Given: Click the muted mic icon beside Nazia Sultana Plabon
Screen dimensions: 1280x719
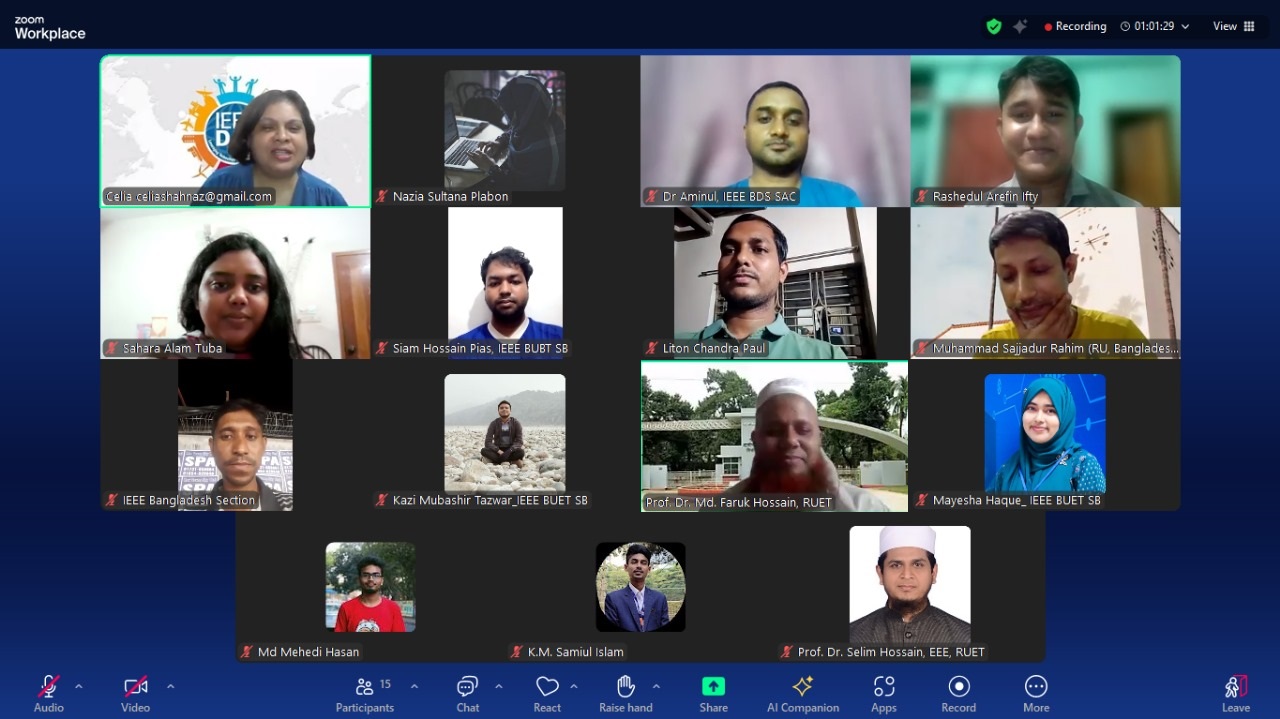Looking at the screenshot, I should (382, 197).
